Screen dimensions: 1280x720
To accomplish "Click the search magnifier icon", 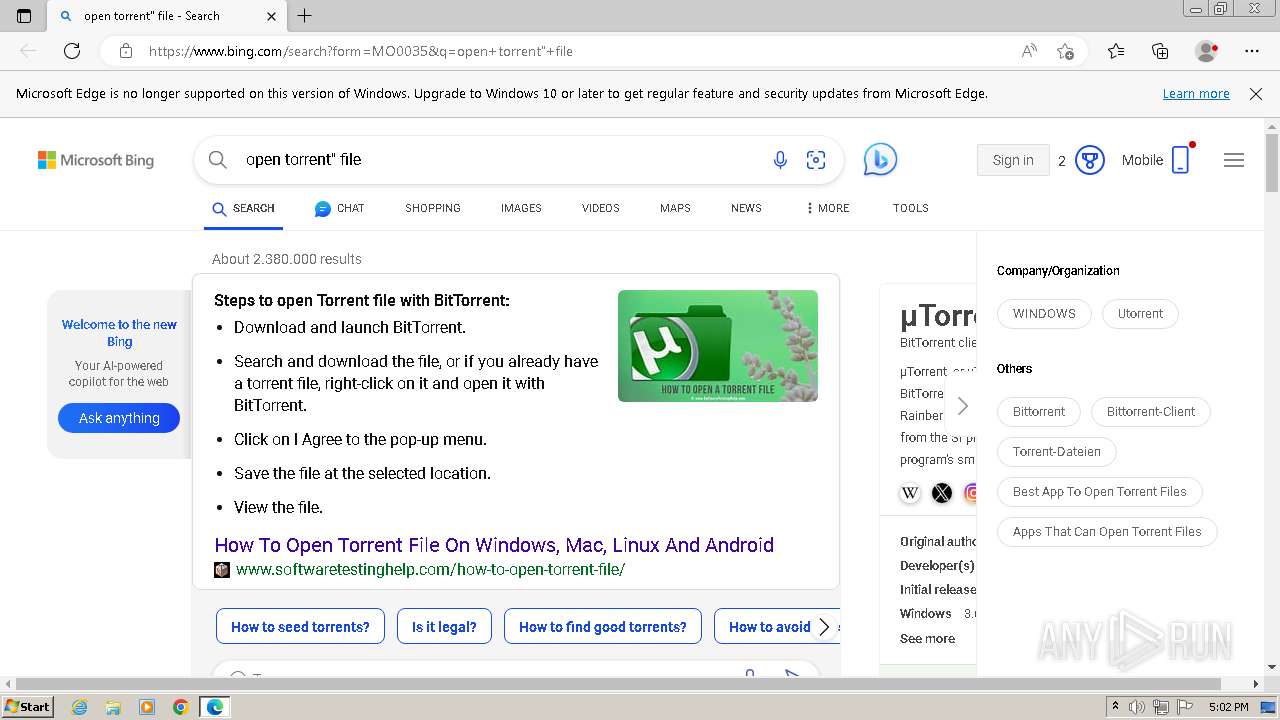I will click(x=218, y=159).
